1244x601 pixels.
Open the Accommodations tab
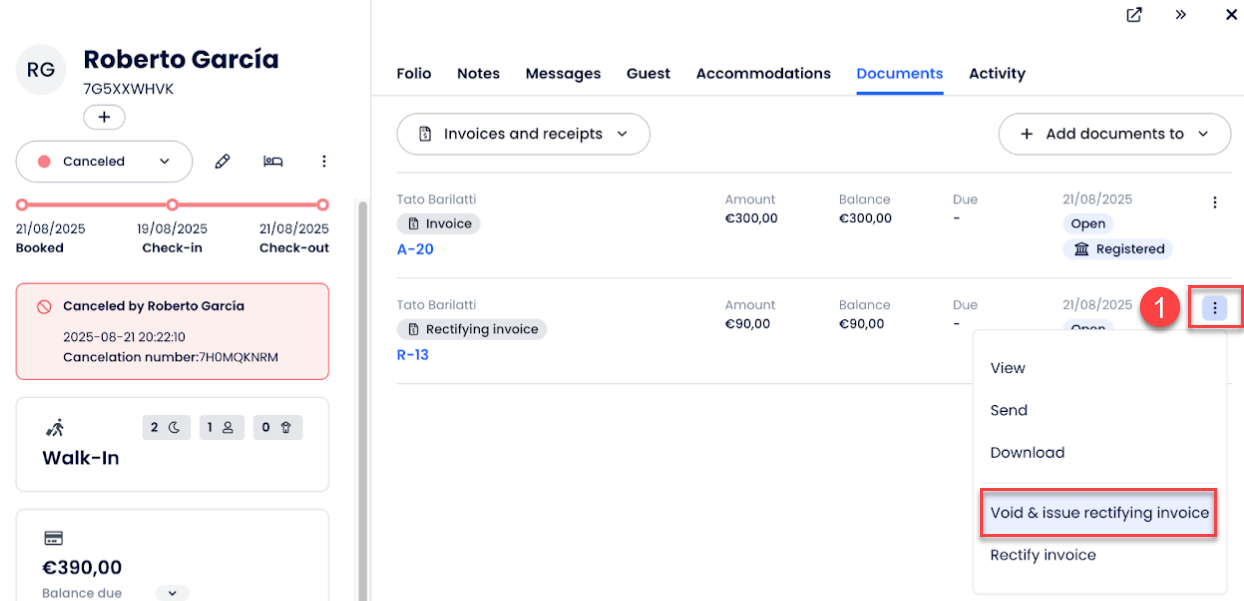click(x=763, y=73)
